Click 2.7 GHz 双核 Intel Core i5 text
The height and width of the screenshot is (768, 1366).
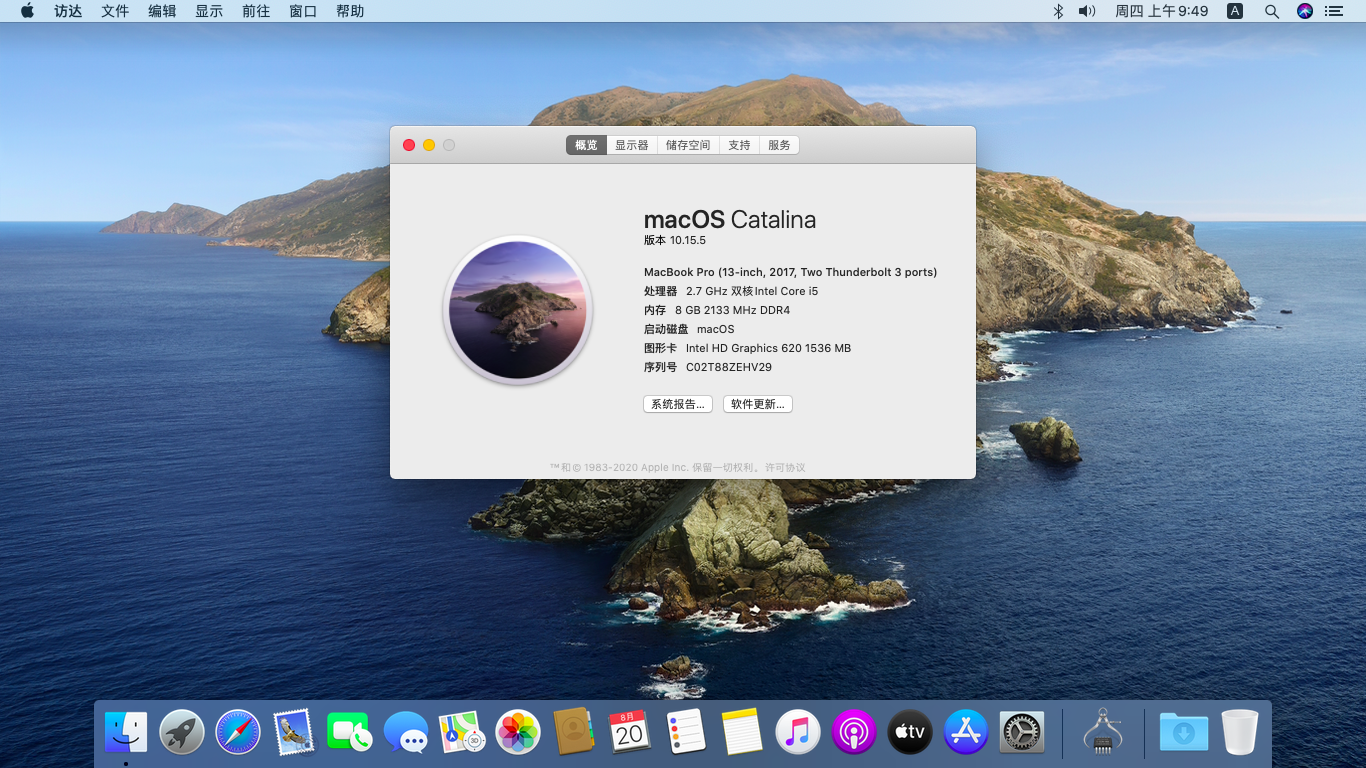coord(752,291)
